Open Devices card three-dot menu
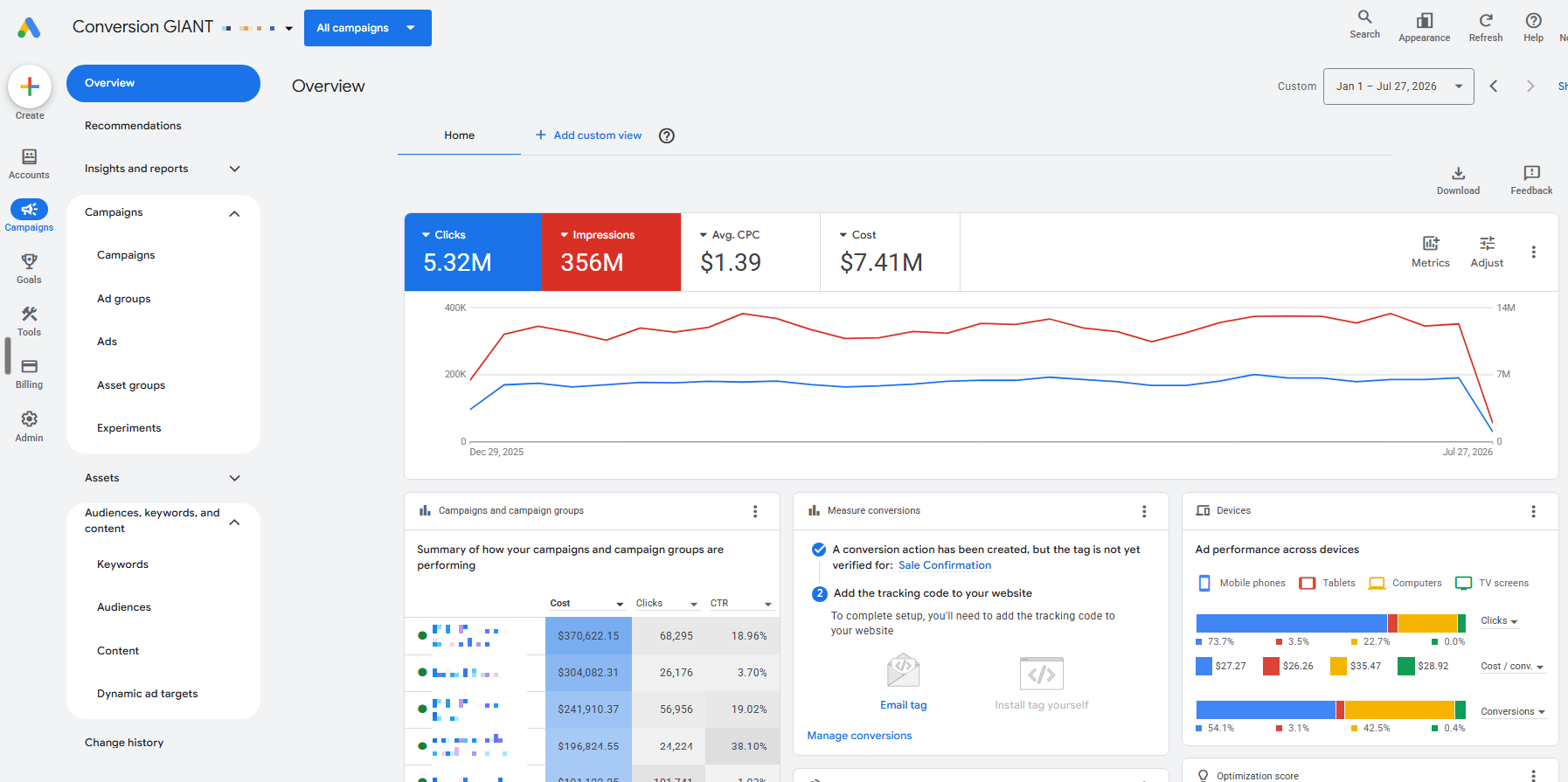 (1533, 511)
